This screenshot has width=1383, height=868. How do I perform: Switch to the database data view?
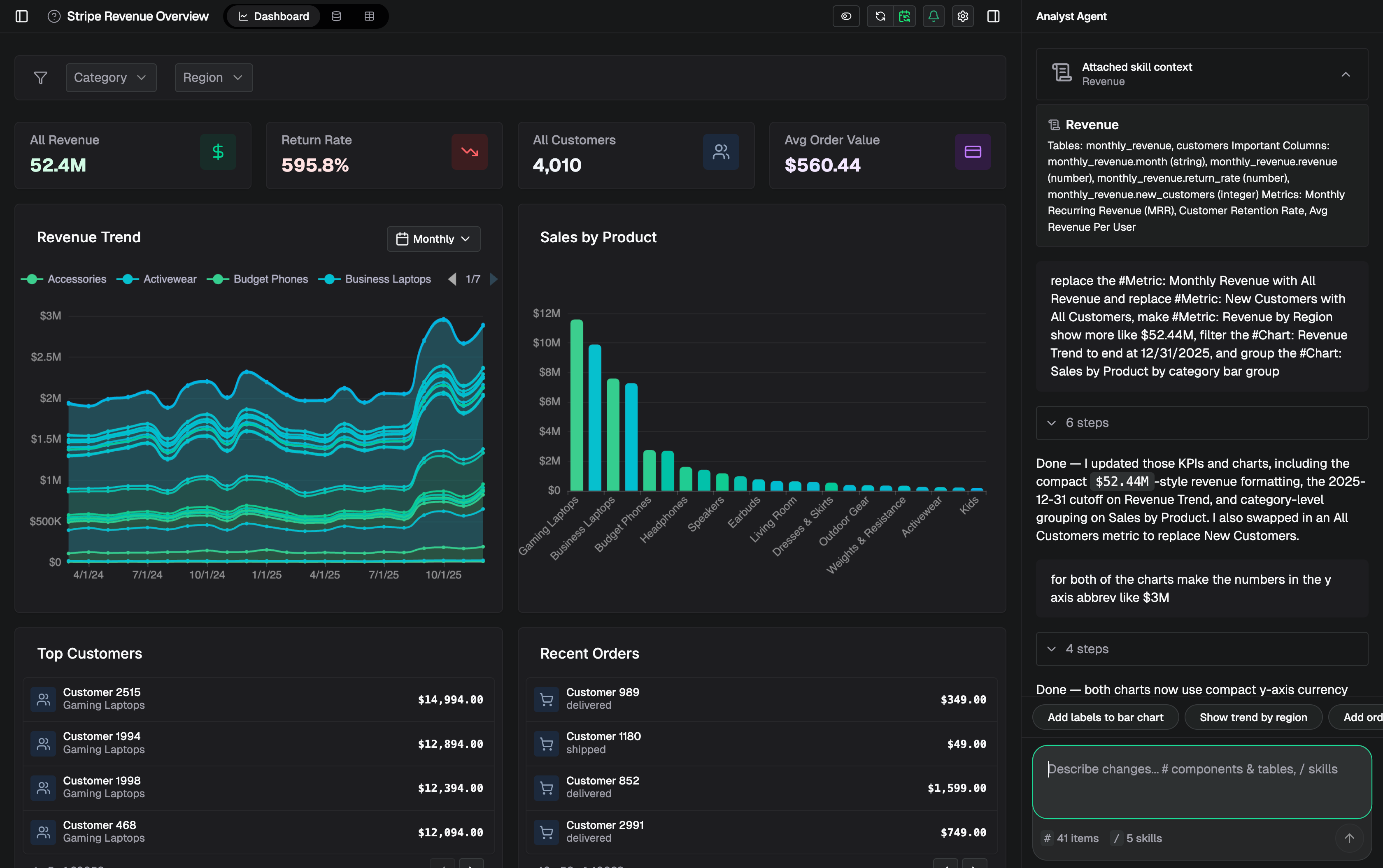[336, 16]
